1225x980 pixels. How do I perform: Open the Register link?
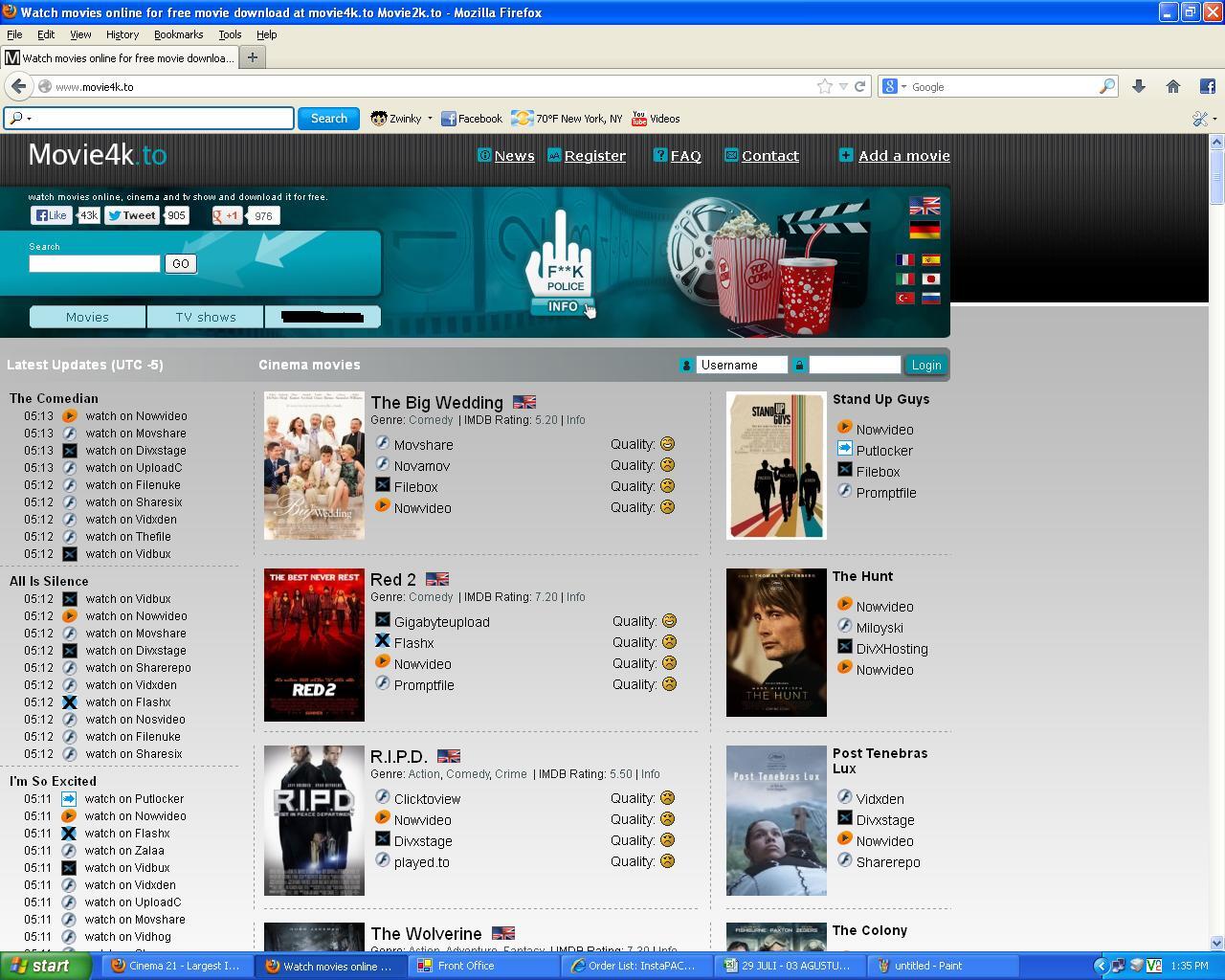594,156
